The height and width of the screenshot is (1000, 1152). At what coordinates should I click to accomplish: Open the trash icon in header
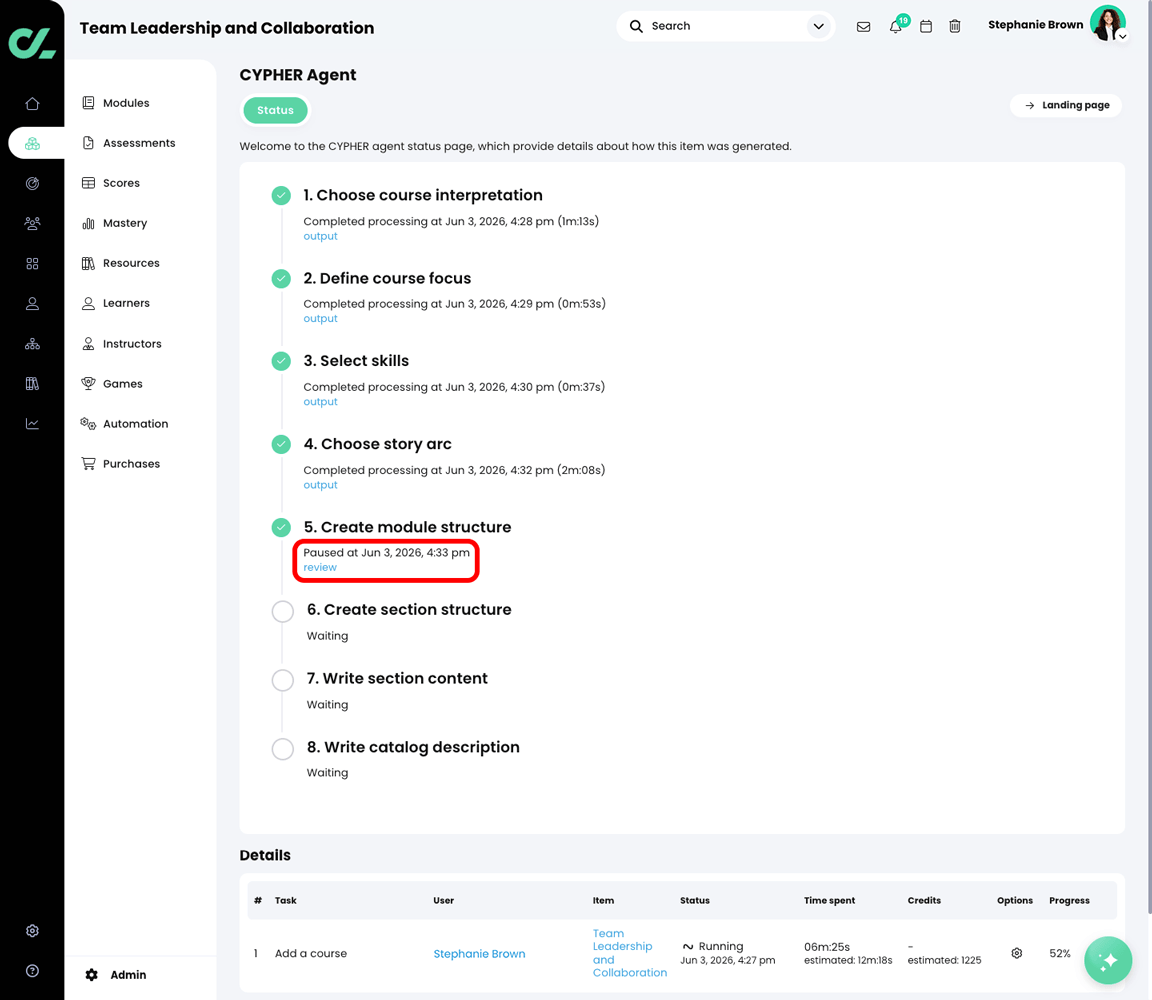click(x=954, y=26)
